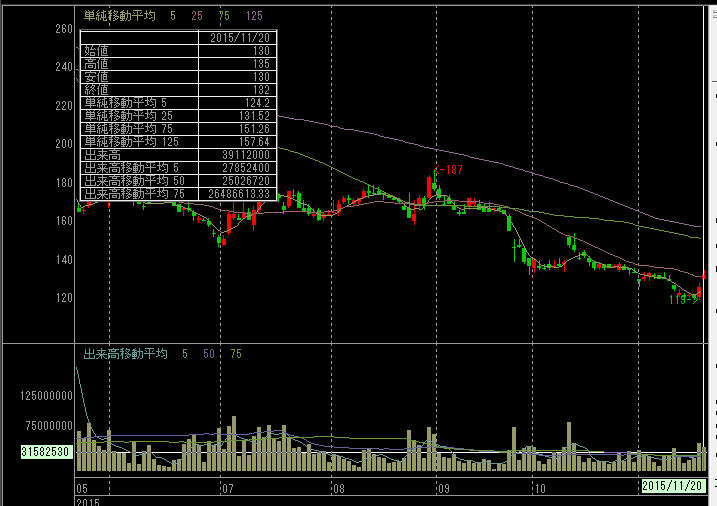Click the 75000000 volume axis label
The height and width of the screenshot is (506, 717).
(x=49, y=426)
